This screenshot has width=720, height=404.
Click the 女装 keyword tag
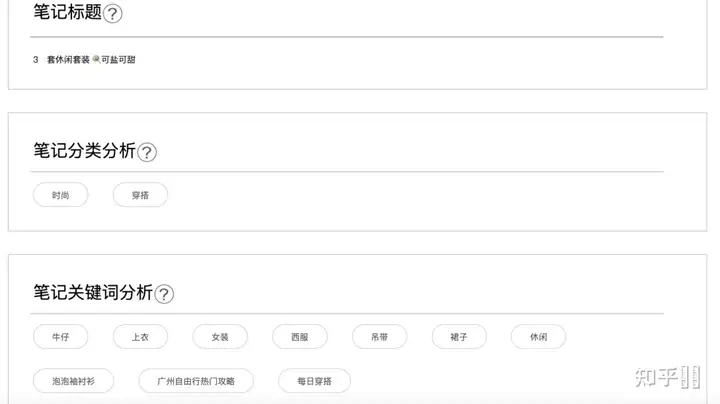(x=220, y=337)
